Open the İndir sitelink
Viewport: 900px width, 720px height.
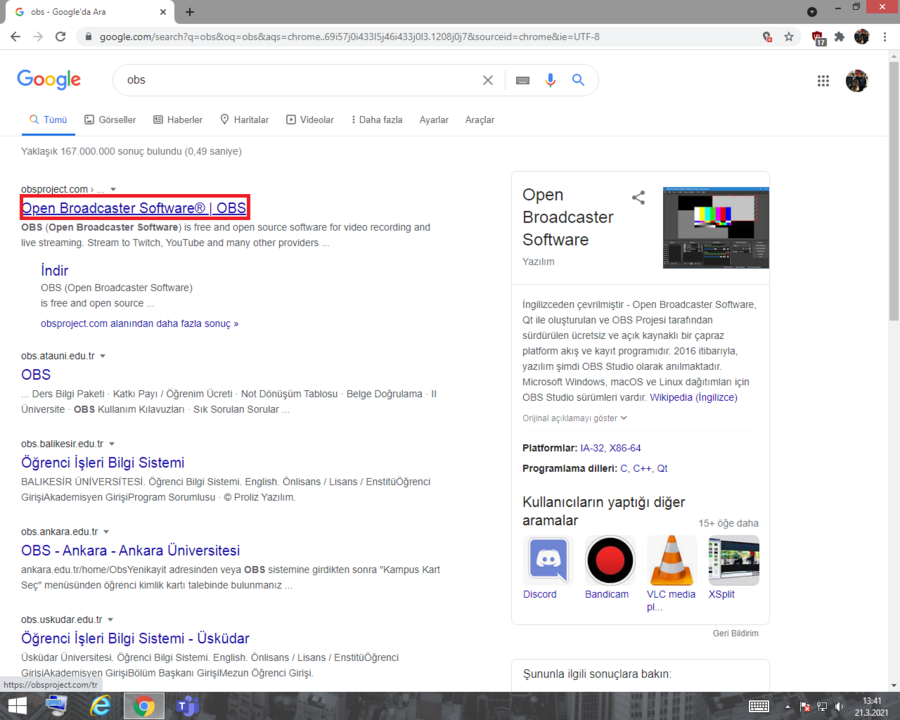coord(55,270)
